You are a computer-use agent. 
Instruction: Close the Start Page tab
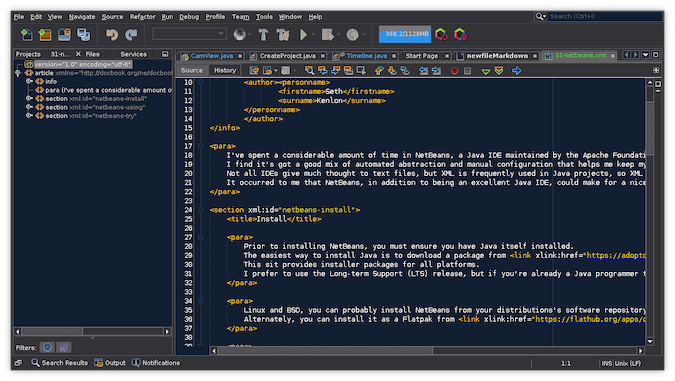point(447,56)
